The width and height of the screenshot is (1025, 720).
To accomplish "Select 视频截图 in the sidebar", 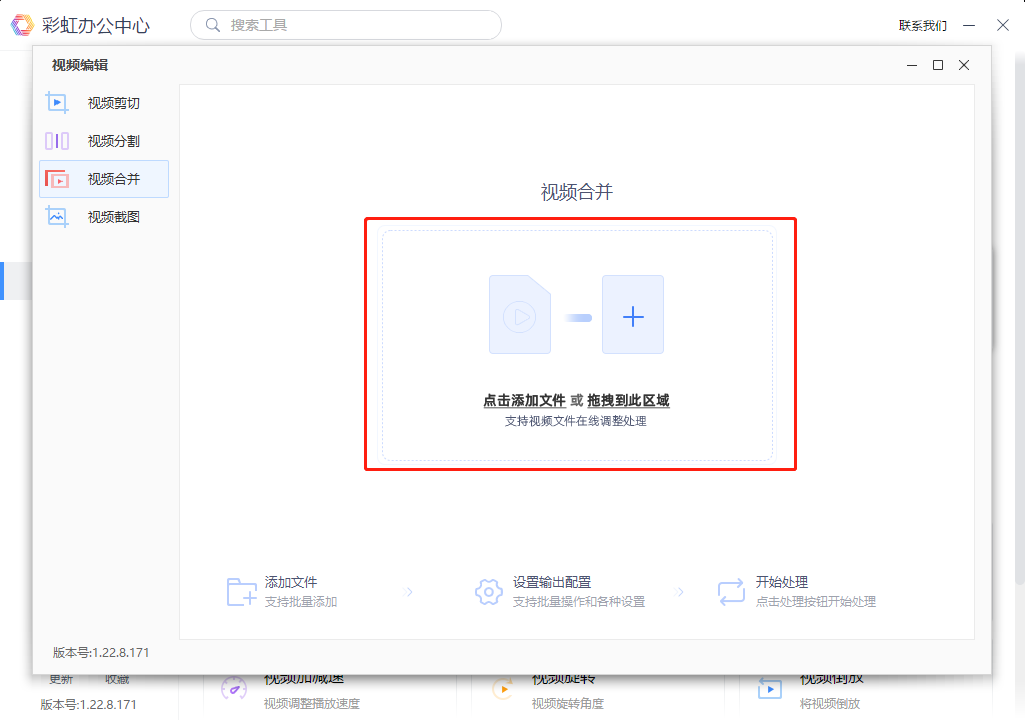I will [104, 217].
